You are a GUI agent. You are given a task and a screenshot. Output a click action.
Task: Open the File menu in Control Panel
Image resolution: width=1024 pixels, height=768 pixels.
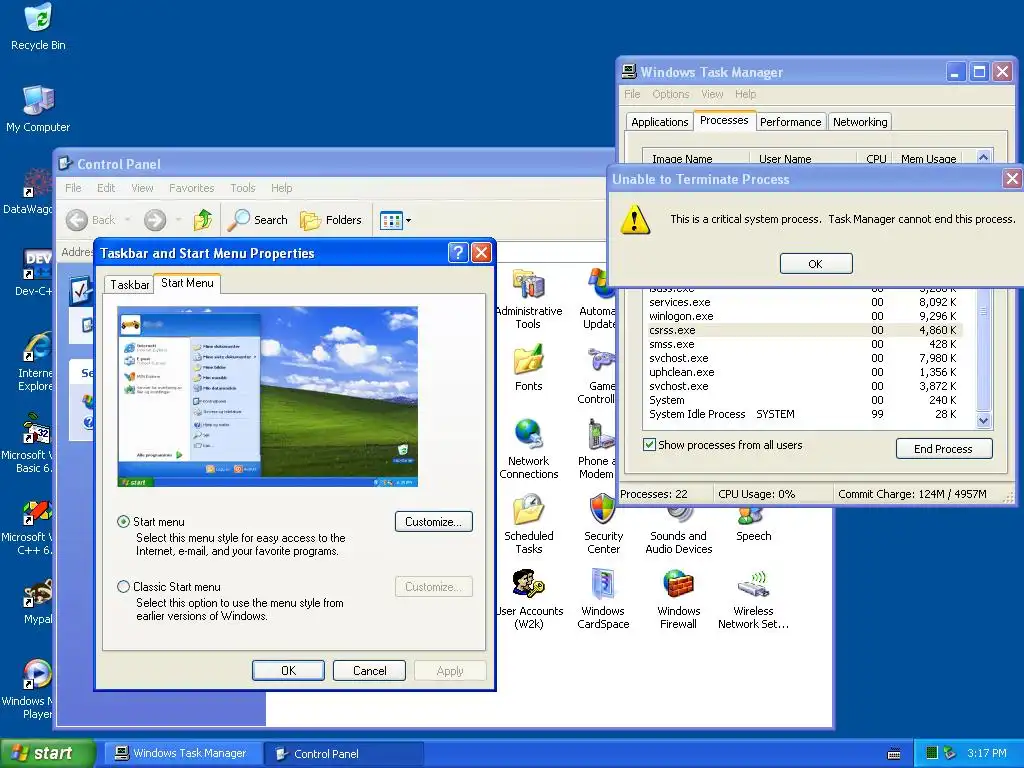73,188
